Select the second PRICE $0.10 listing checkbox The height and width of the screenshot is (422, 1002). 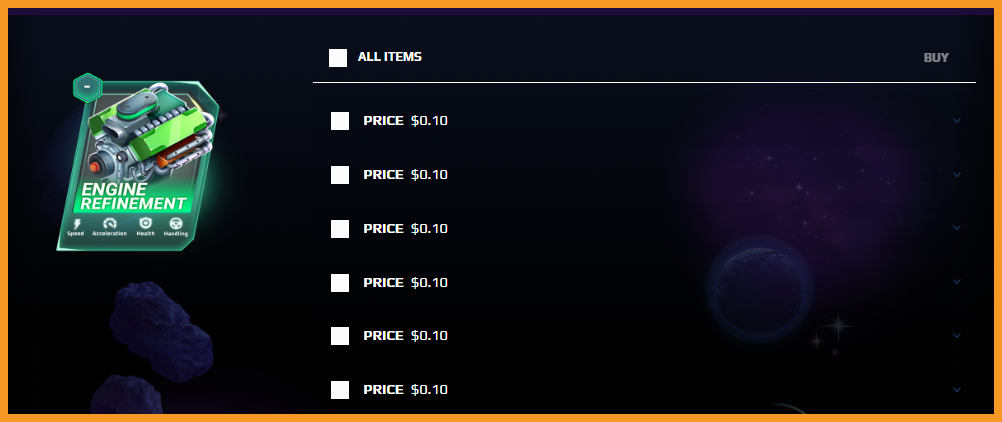pyautogui.click(x=340, y=175)
